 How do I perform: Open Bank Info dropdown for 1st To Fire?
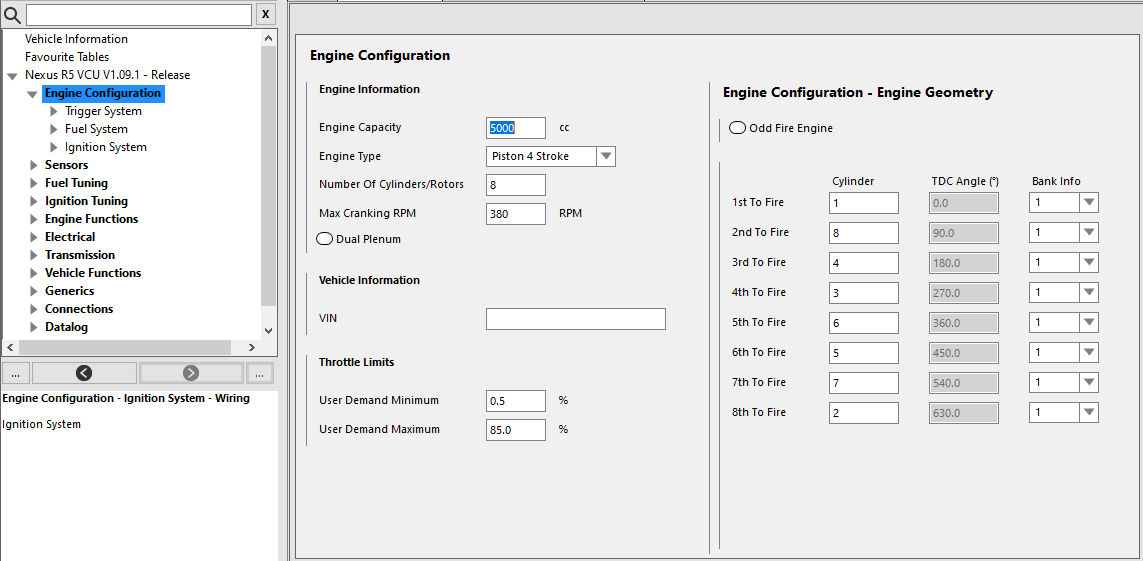pos(1089,203)
